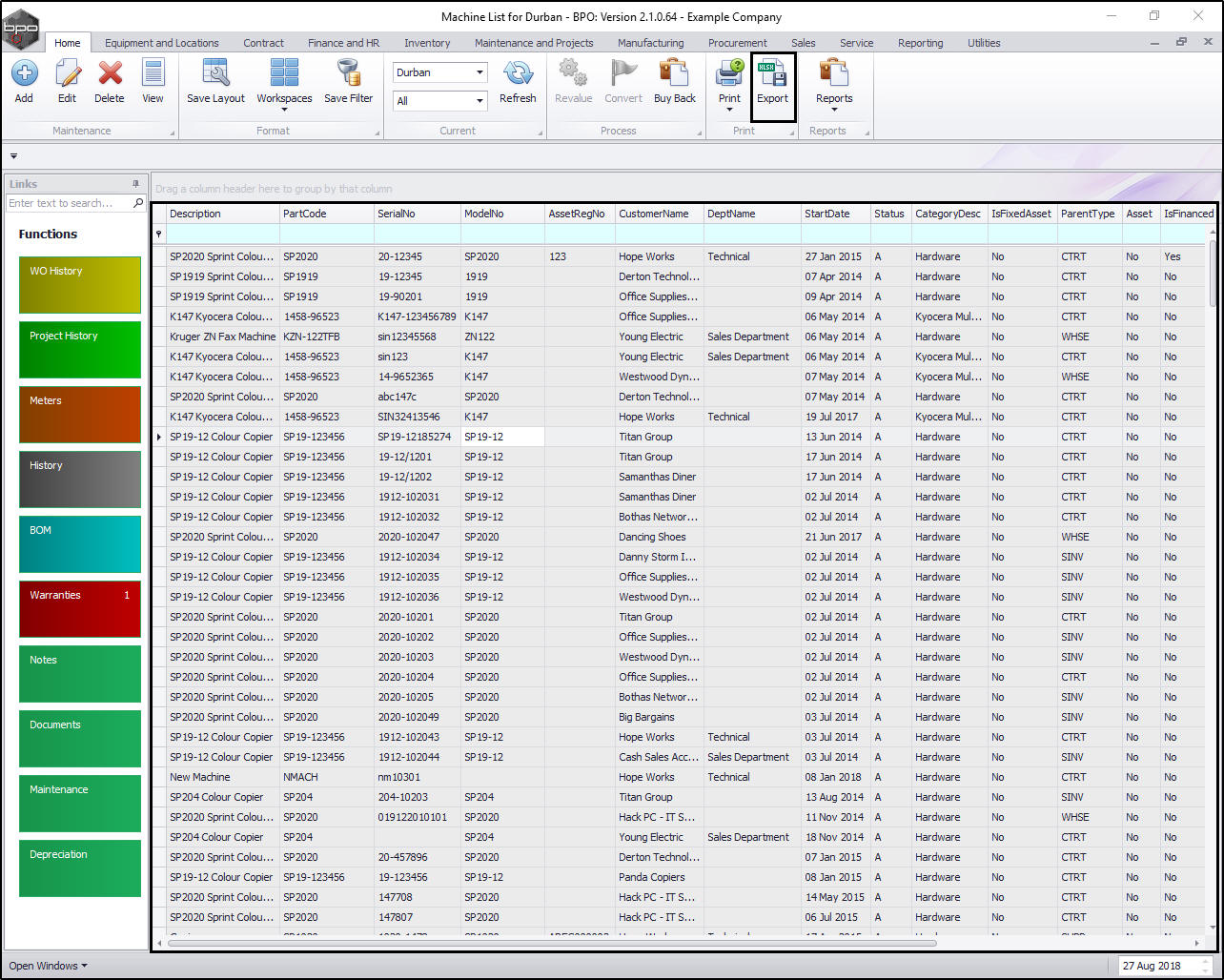Screen dimensions: 1224x980
Task: Pin the Links panel
Action: (x=135, y=184)
